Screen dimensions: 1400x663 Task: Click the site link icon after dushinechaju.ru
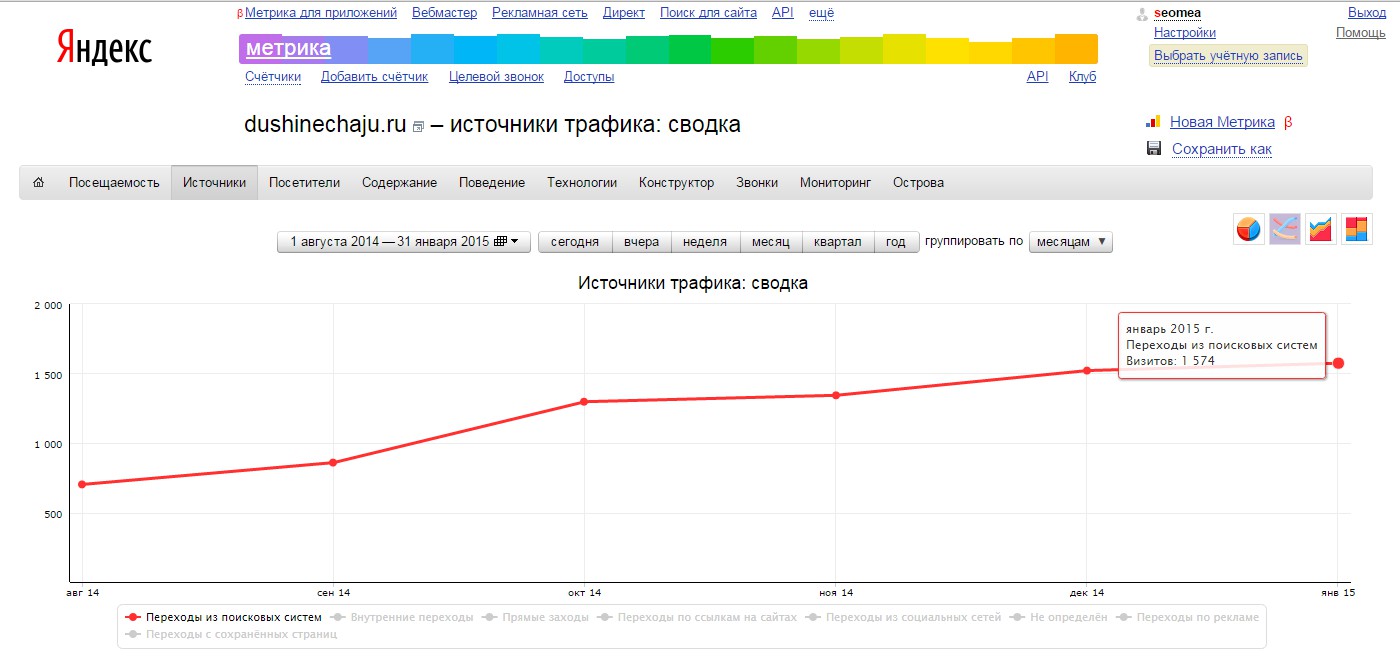point(418,127)
